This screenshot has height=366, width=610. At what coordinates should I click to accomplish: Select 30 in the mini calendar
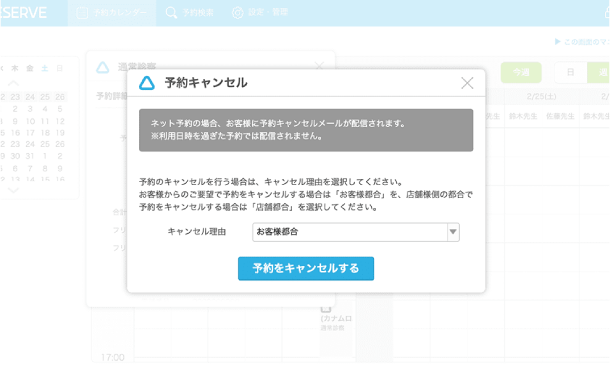tap(15, 156)
